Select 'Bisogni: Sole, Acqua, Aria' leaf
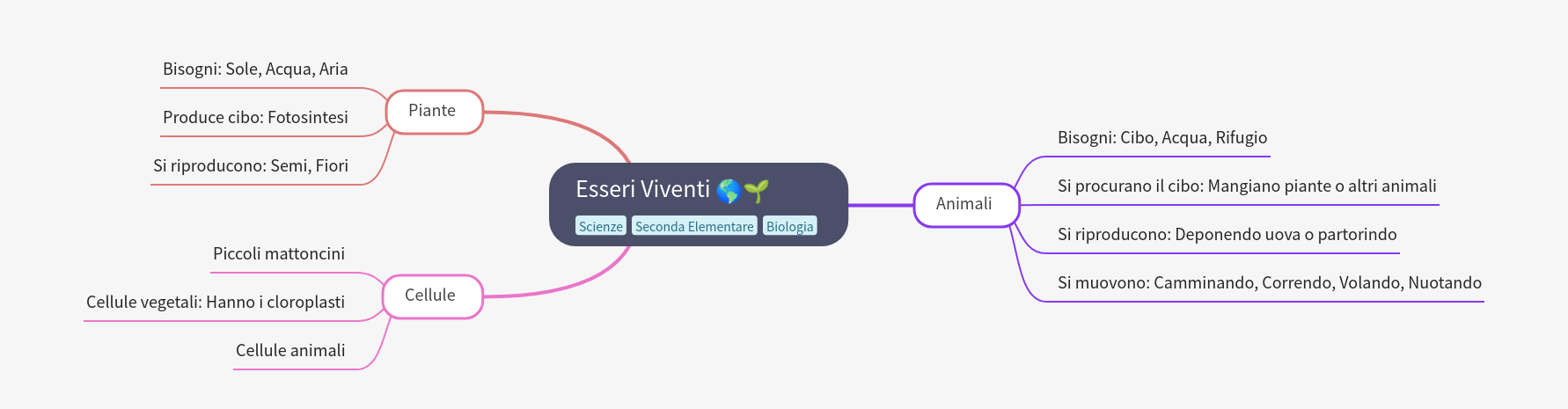 point(255,69)
